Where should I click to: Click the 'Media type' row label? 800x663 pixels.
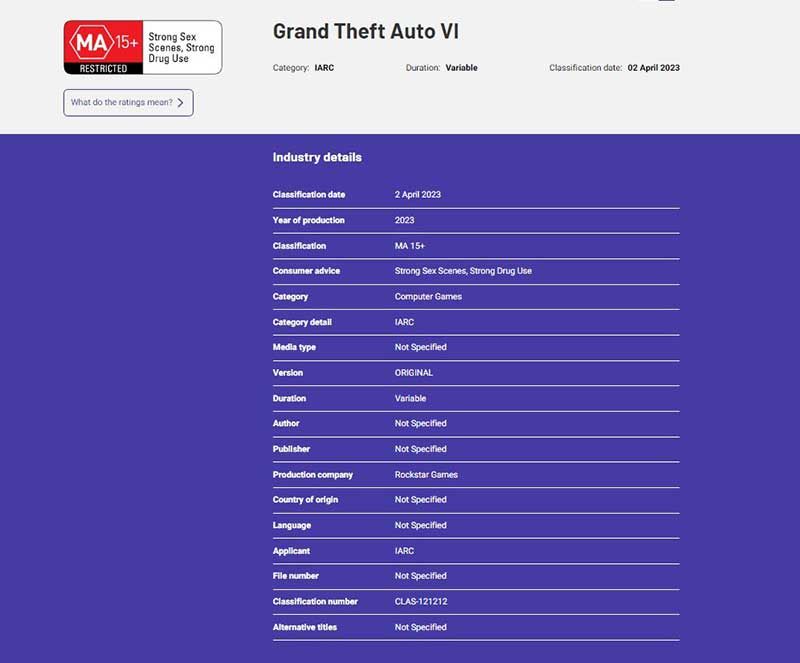click(294, 347)
